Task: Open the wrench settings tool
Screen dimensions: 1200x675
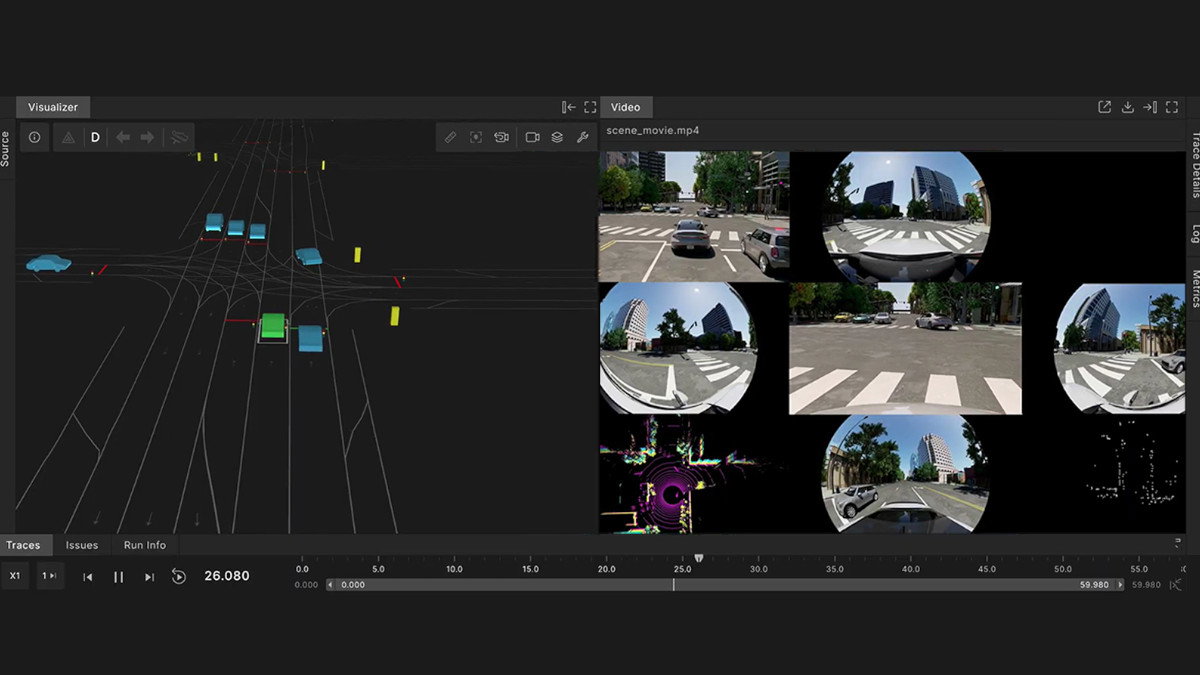Action: (x=583, y=137)
